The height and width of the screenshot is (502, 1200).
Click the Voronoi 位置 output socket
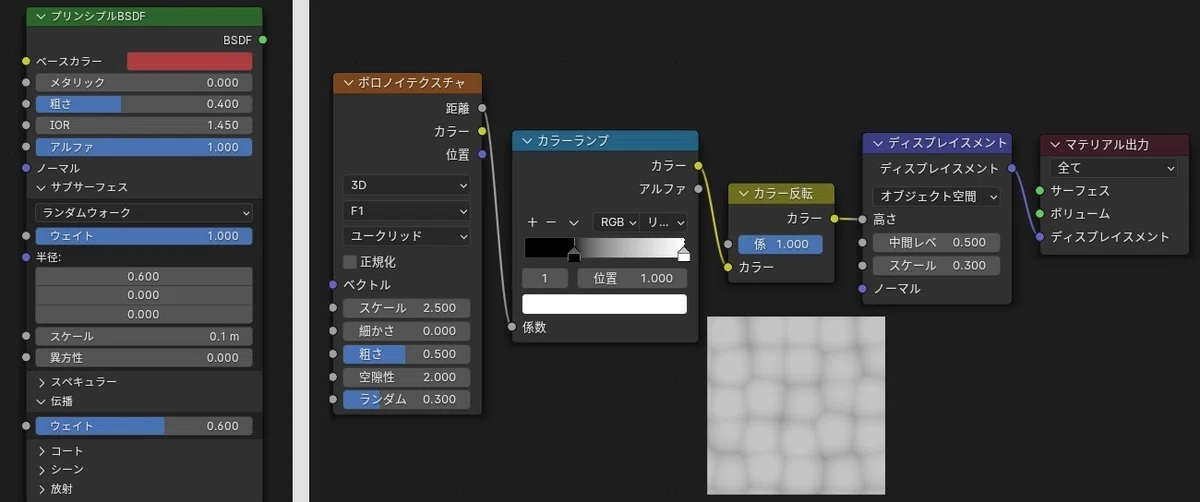482,154
